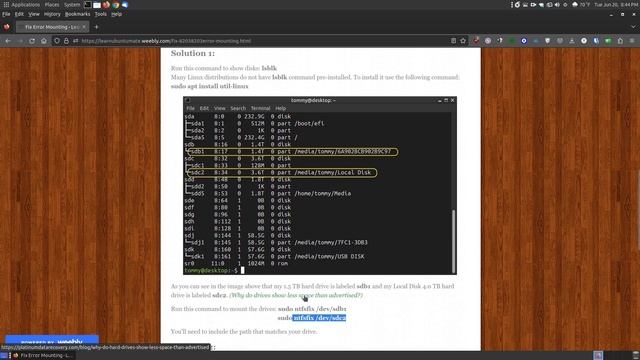640x360 pixels.
Task: Launch the blue app icon after Chrome
Action: [125, 5]
